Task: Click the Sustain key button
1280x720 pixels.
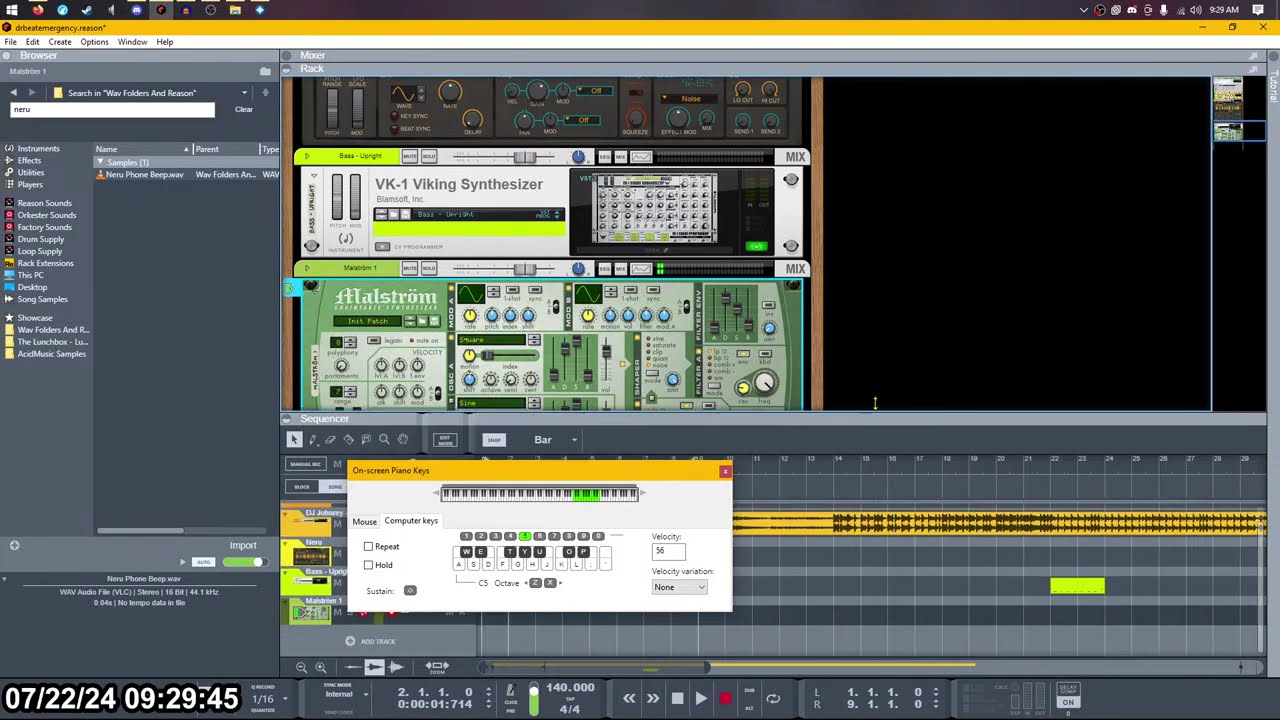Action: pos(410,591)
